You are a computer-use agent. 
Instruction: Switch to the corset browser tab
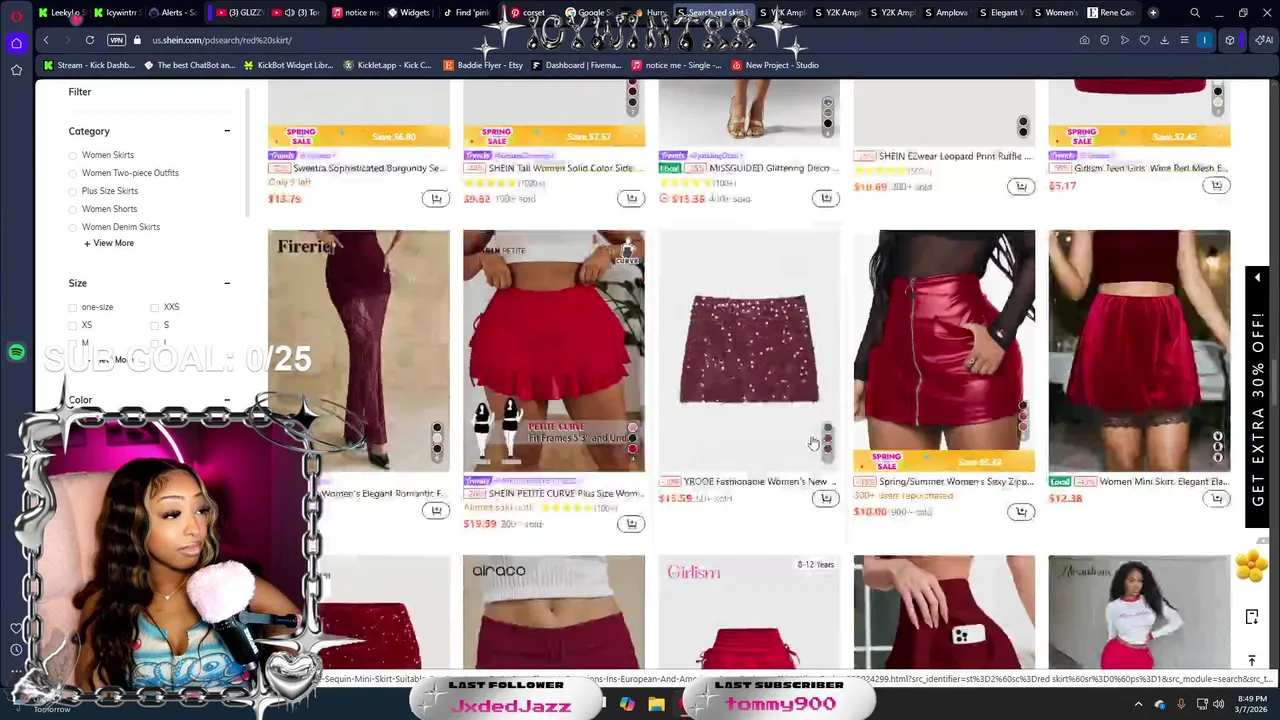527,13
